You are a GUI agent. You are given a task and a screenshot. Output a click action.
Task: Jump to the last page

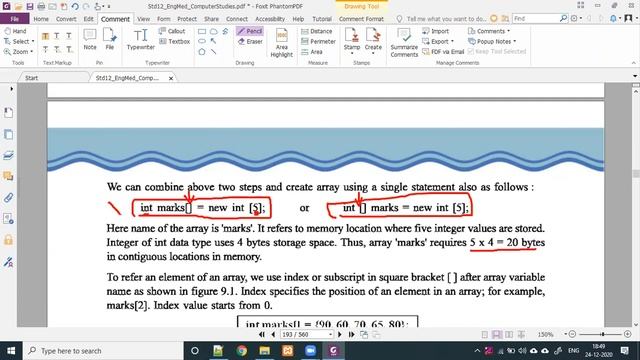(351, 334)
